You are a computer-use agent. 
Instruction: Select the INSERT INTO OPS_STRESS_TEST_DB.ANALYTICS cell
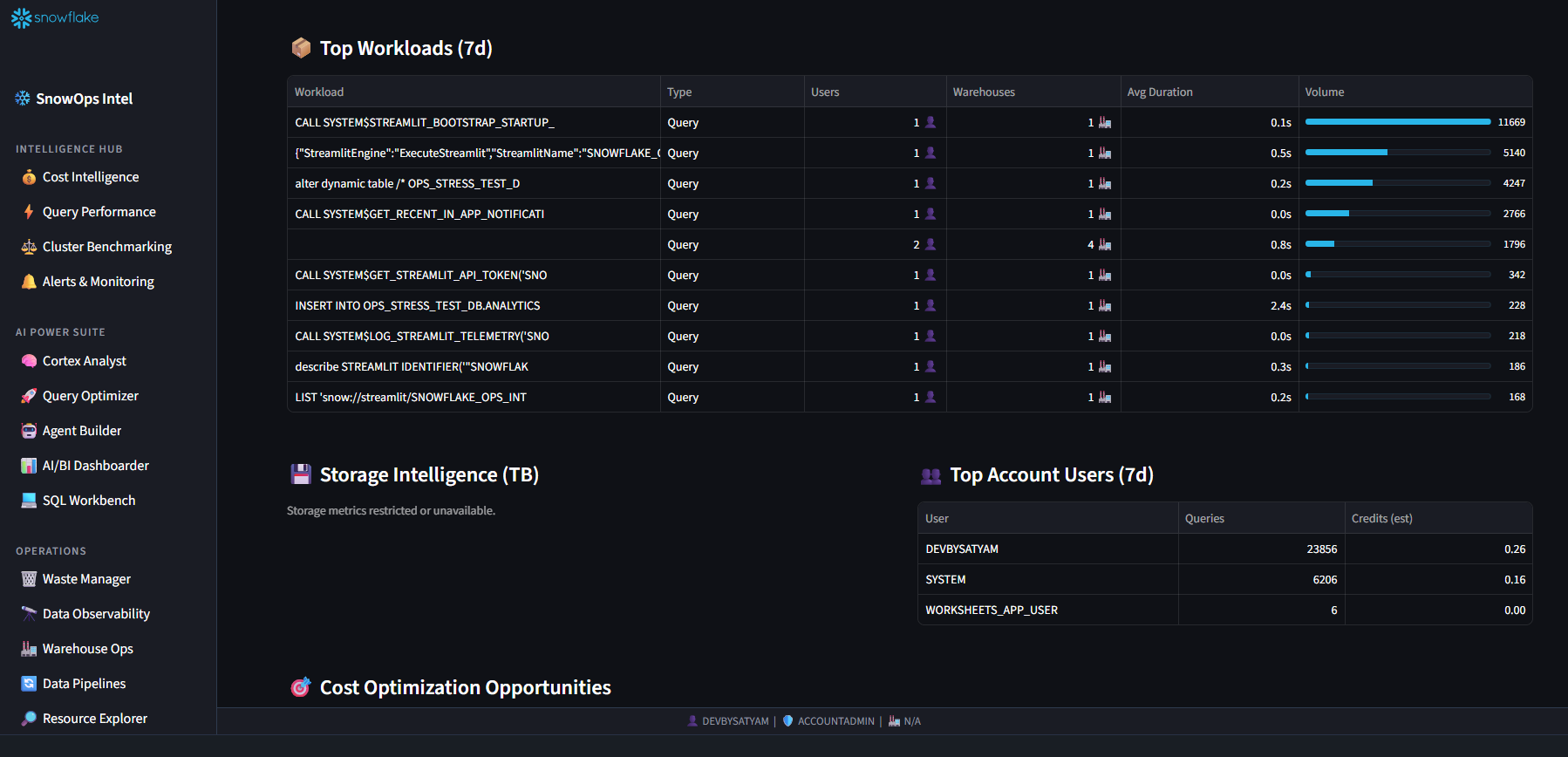point(474,305)
